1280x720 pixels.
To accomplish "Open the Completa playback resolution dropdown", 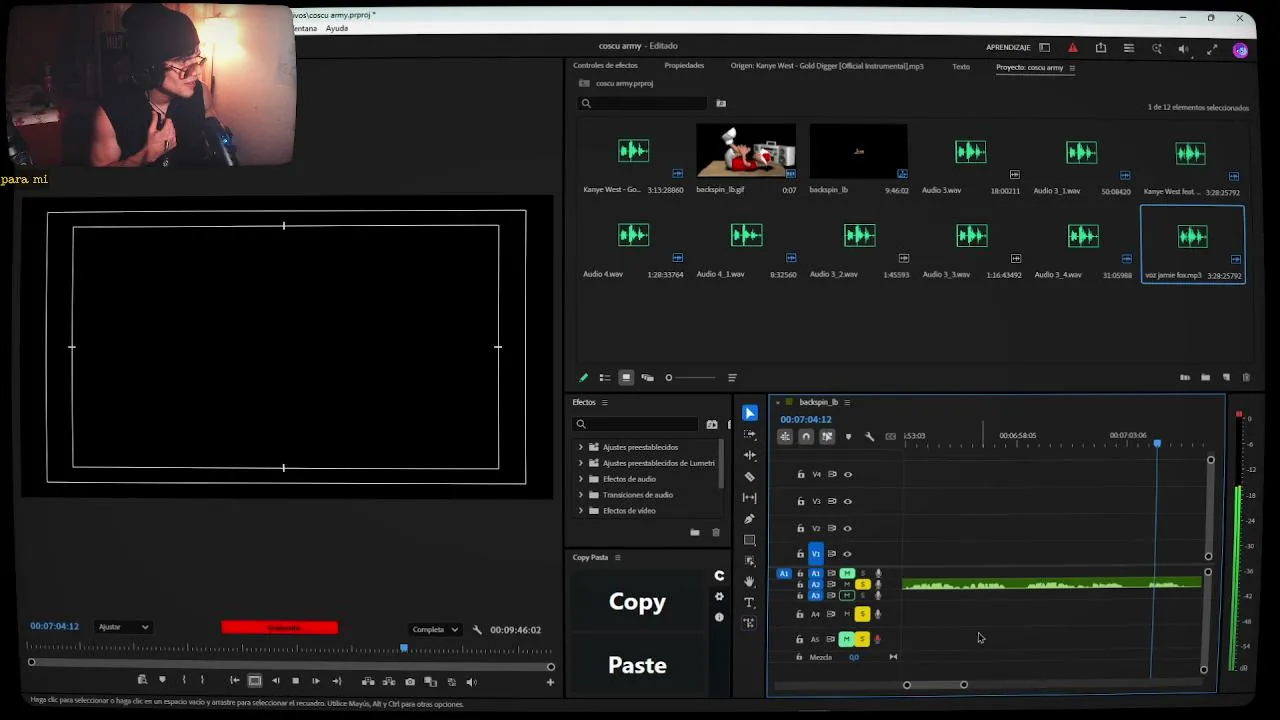I will (x=435, y=630).
